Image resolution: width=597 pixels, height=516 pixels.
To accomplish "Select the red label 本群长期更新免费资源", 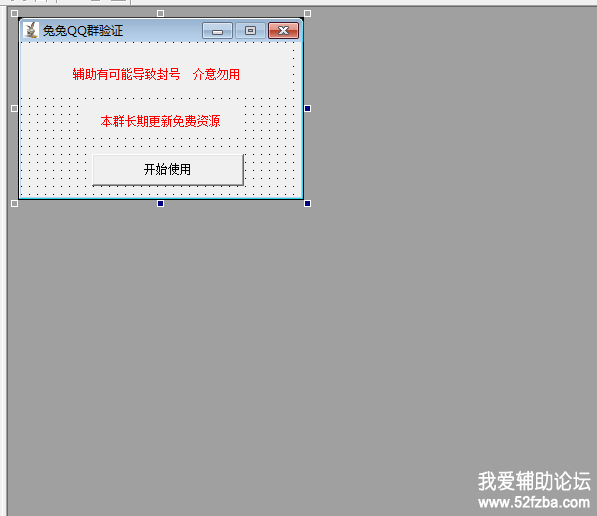I will [x=160, y=121].
